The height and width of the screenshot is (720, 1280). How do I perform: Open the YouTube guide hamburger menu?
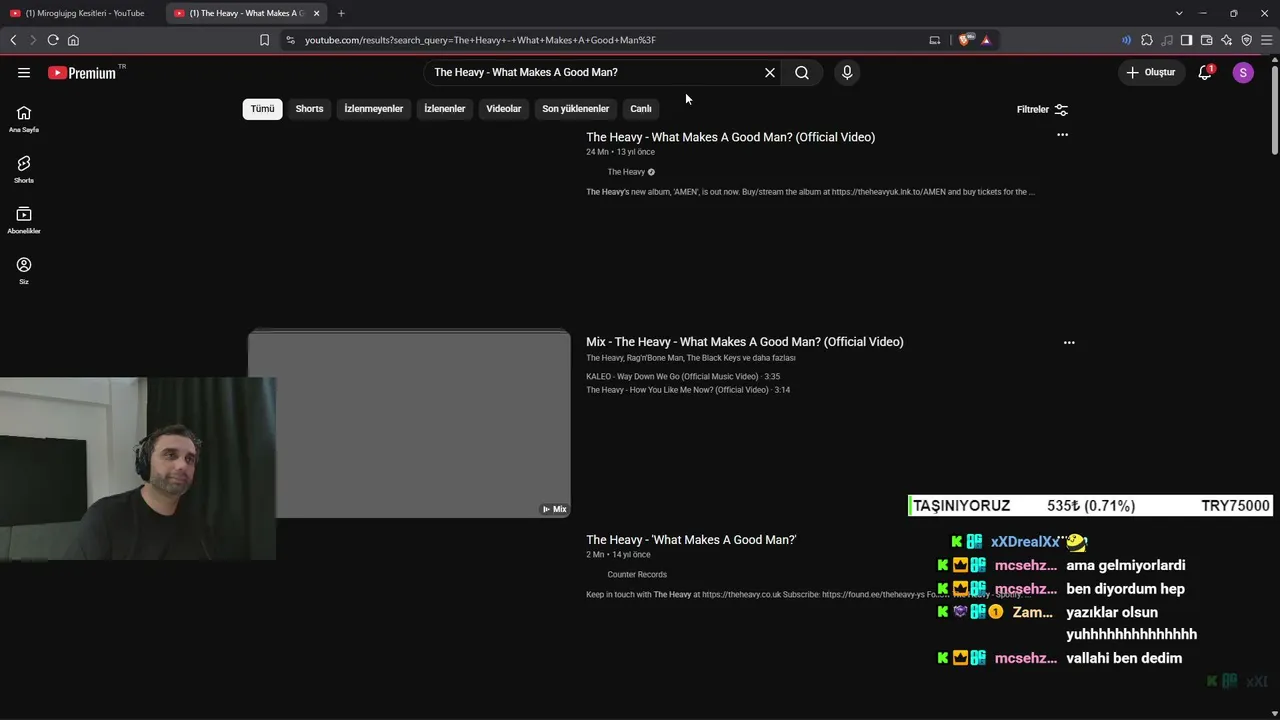tap(24, 73)
